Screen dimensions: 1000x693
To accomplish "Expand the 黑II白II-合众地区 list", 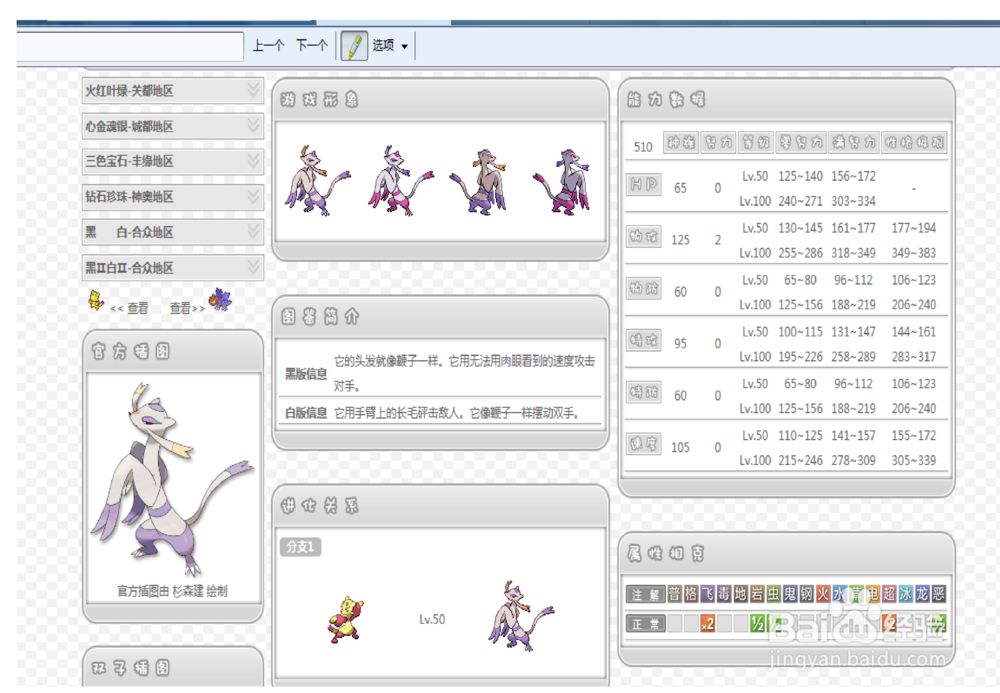I will 172,268.
